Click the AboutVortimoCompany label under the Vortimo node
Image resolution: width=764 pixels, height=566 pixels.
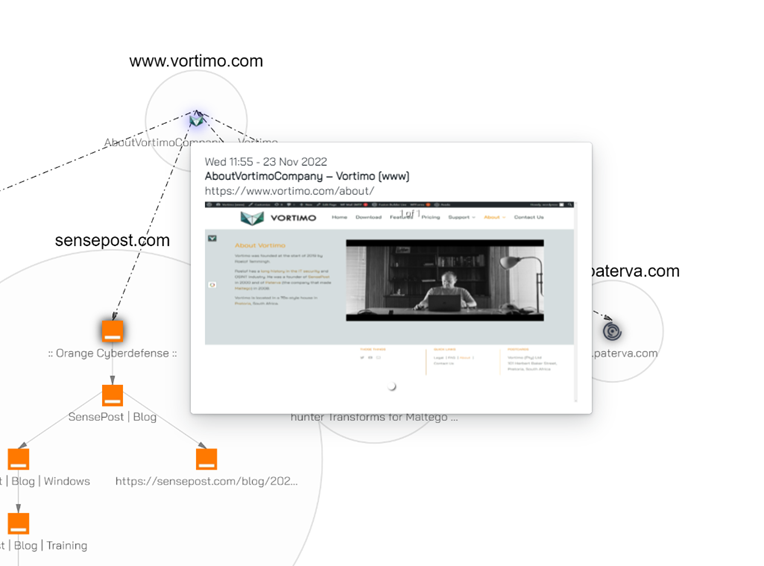[x=163, y=142]
